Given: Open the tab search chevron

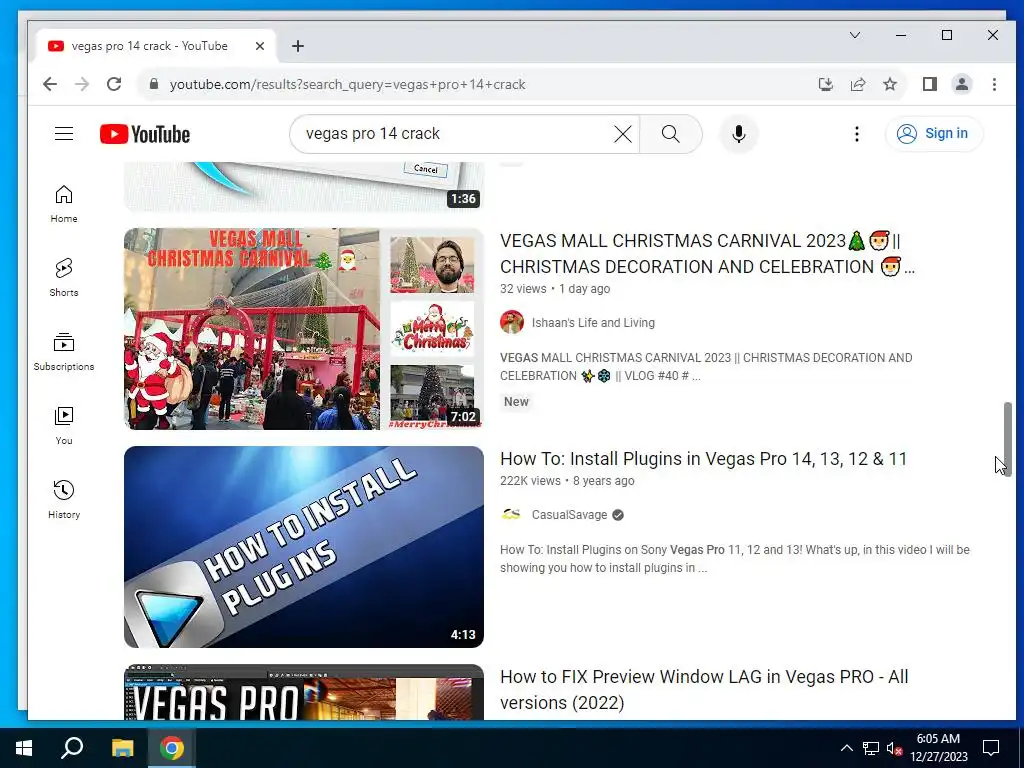Looking at the screenshot, I should click(x=855, y=35).
